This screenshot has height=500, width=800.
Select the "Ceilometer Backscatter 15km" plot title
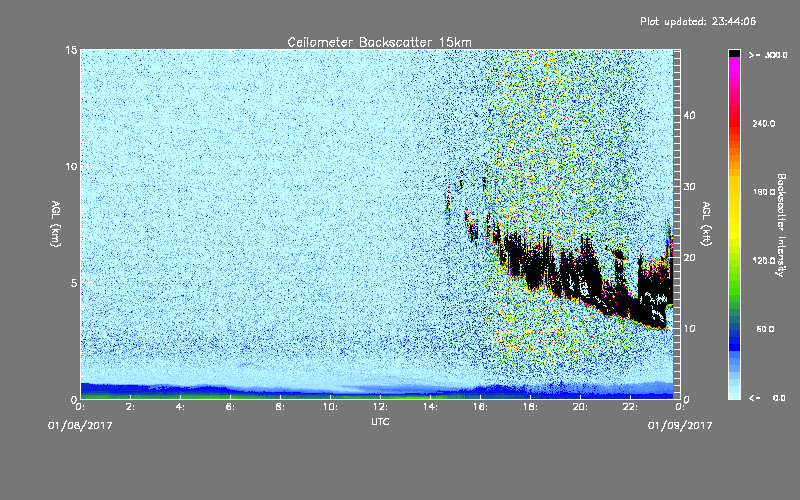pyautogui.click(x=380, y=42)
